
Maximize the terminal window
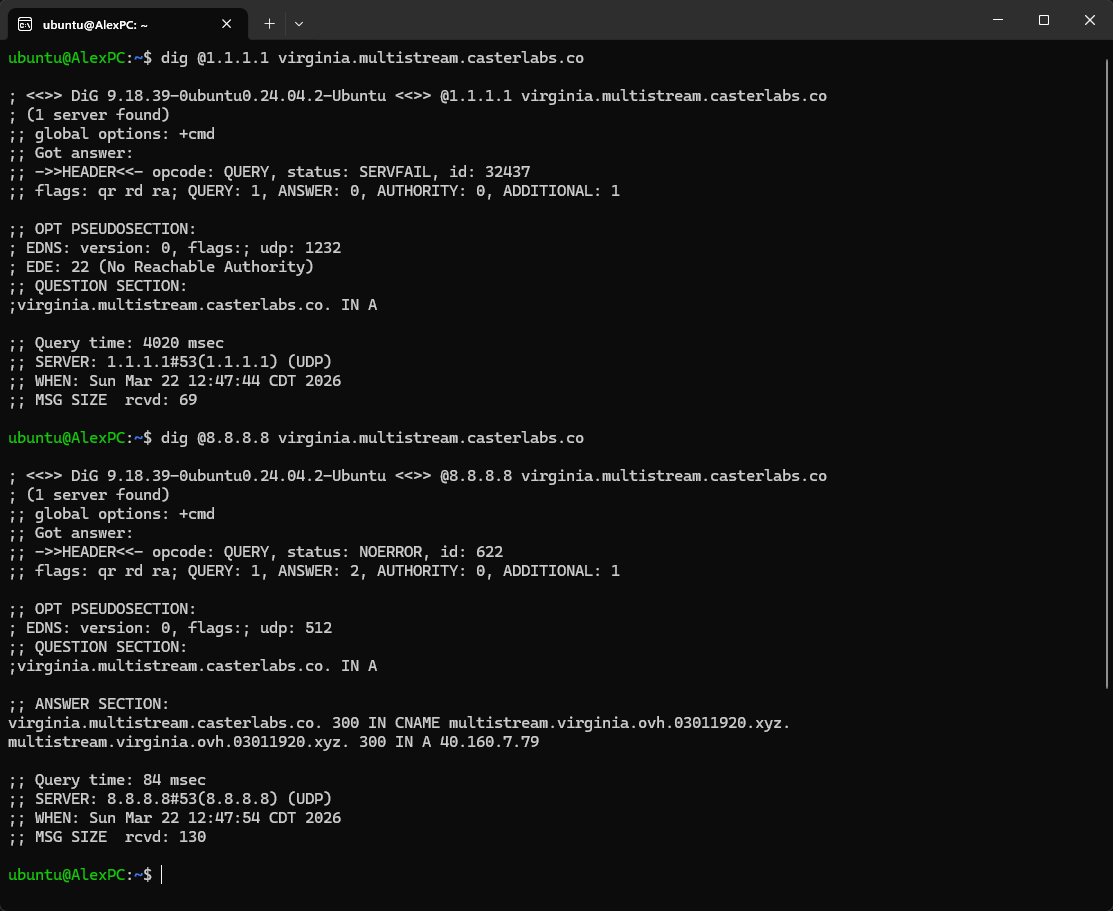click(x=1043, y=21)
